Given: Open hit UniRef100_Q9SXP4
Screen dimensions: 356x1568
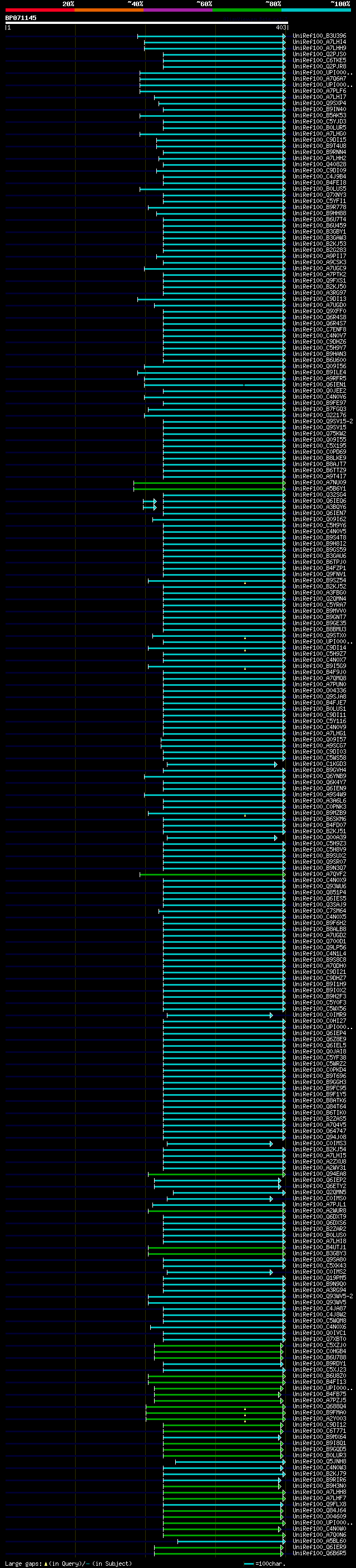Looking at the screenshot, I should click(x=319, y=103).
